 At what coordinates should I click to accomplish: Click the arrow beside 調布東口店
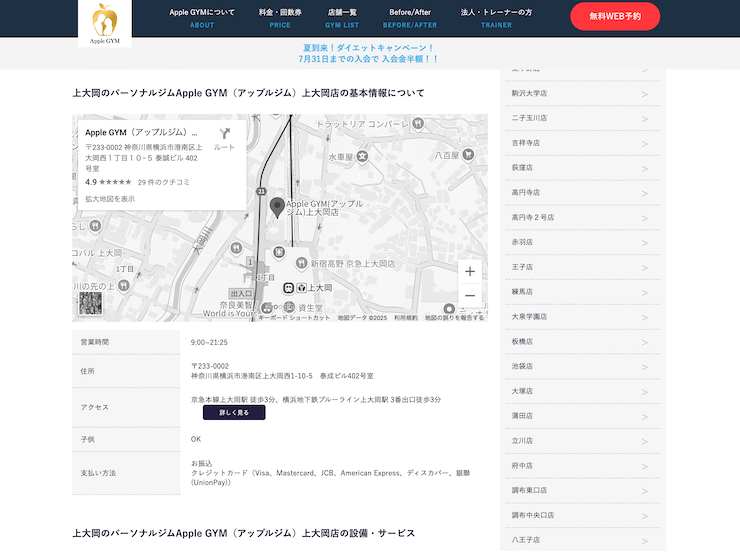[x=645, y=491]
